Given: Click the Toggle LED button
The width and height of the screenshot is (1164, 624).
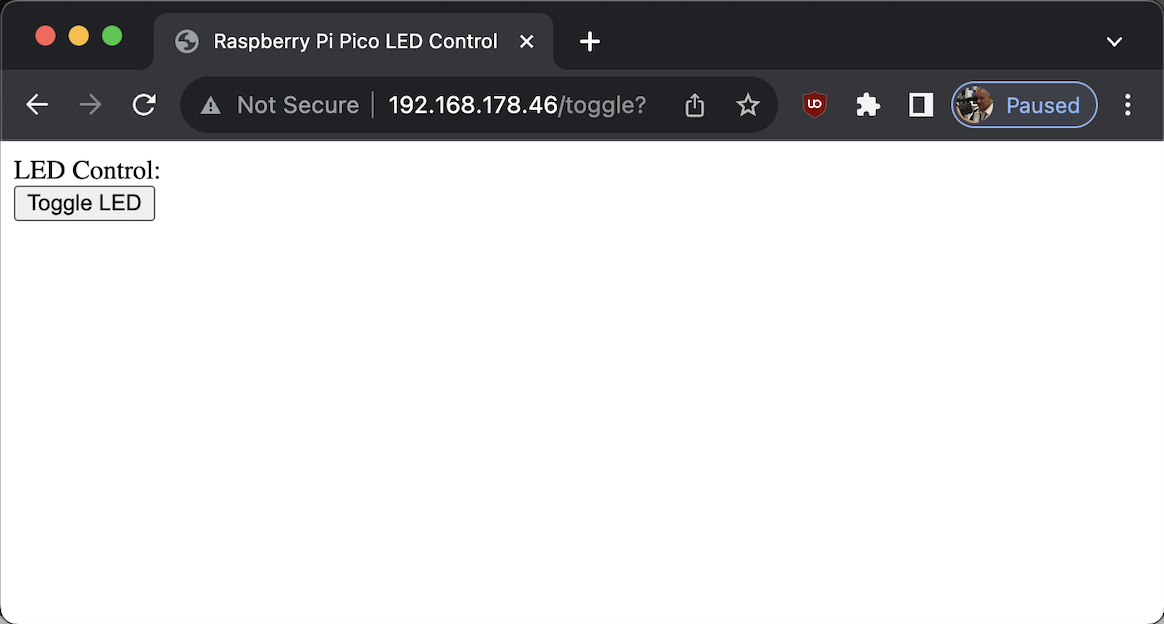Looking at the screenshot, I should click(85, 203).
